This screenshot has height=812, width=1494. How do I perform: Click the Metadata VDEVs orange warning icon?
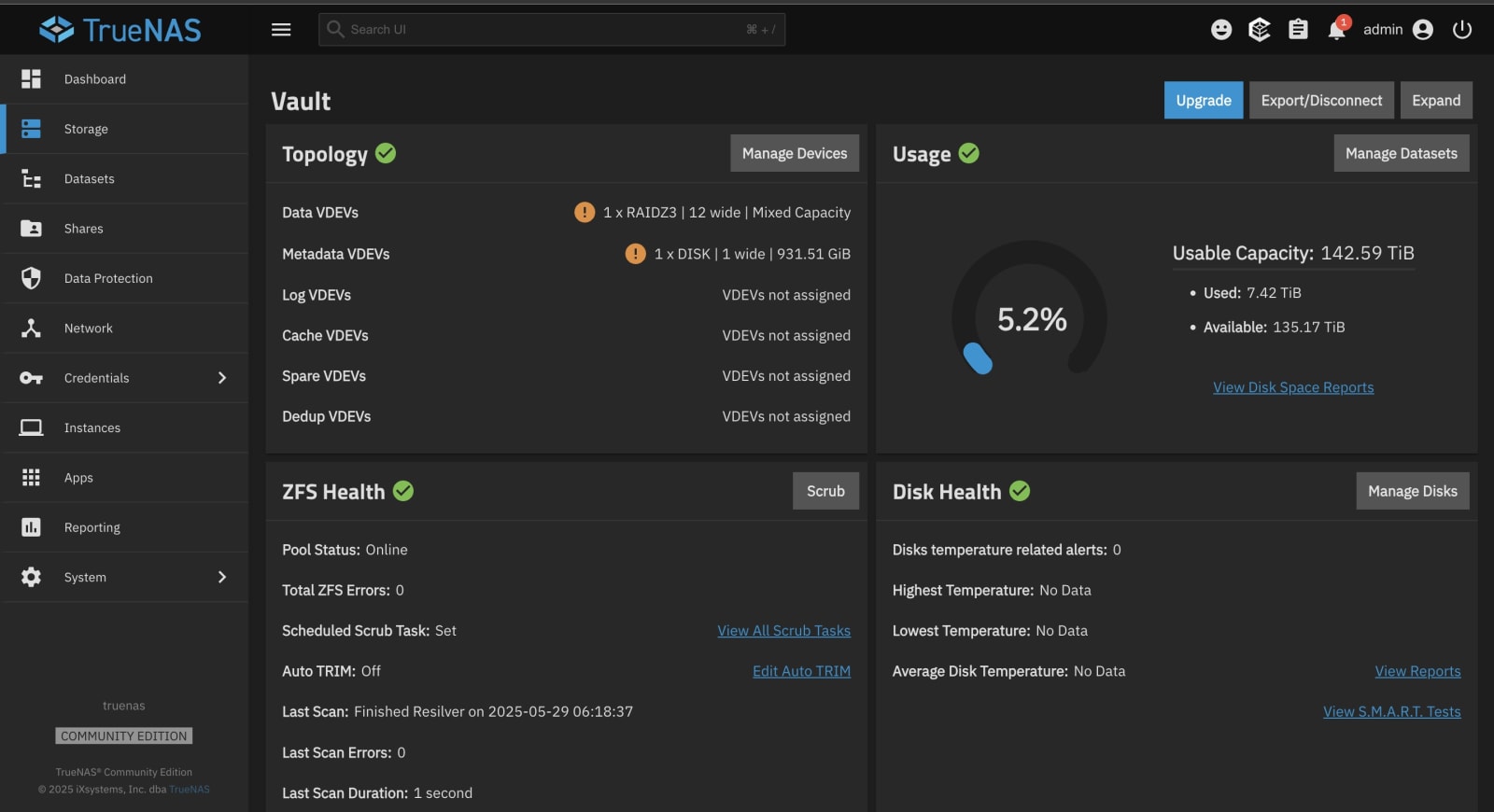636,254
